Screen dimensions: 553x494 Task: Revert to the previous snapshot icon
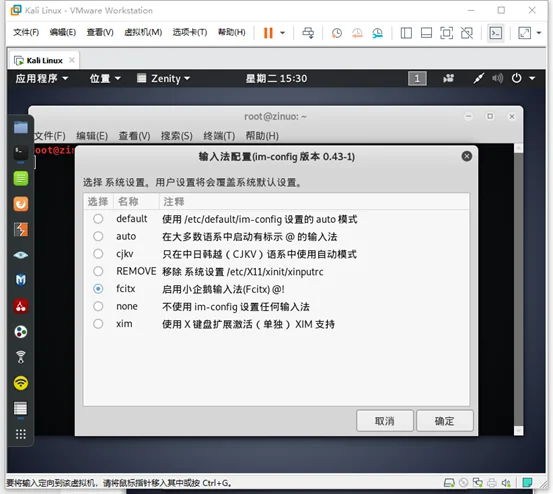pyautogui.click(x=357, y=33)
